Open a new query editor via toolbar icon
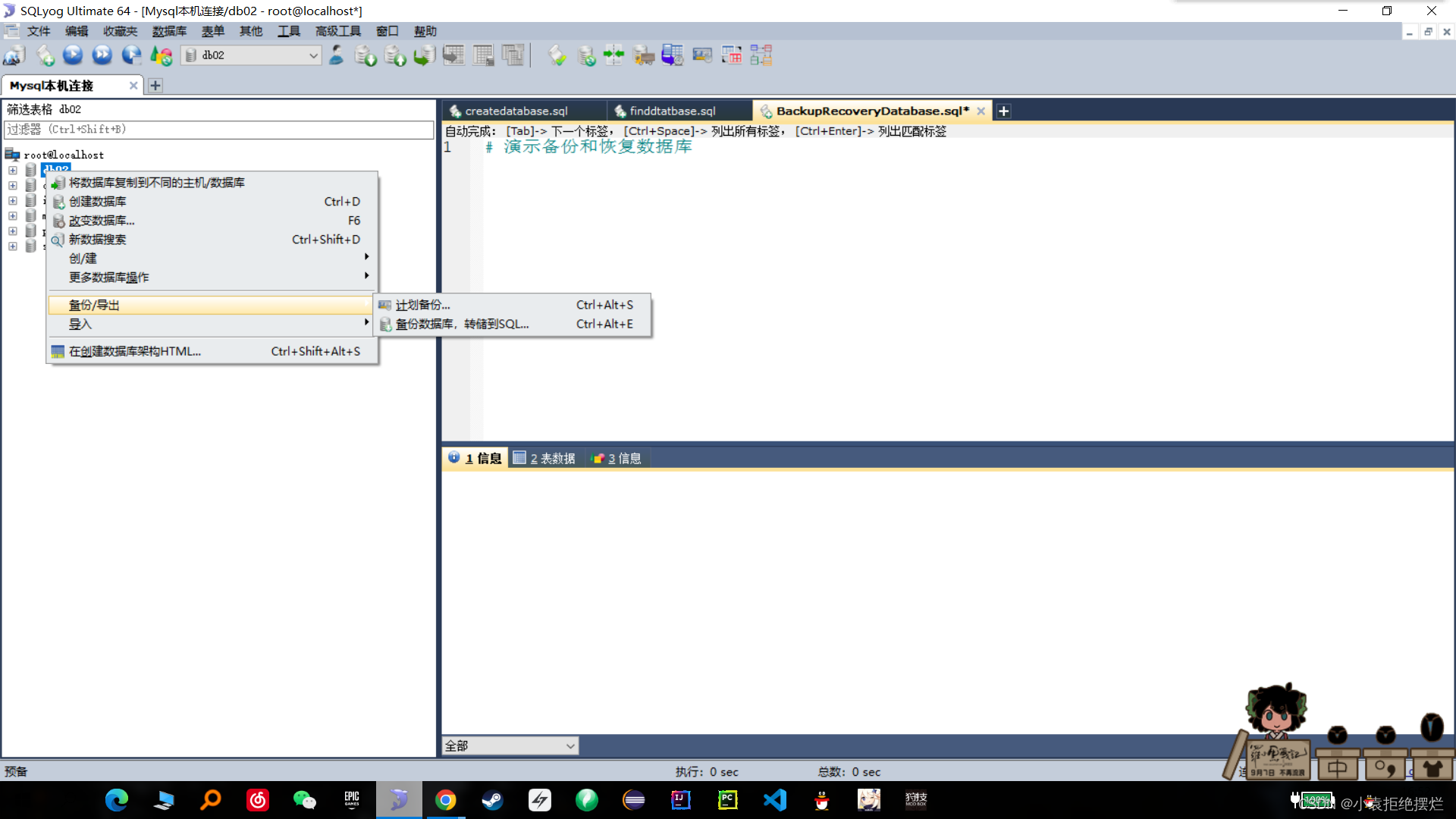Image resolution: width=1456 pixels, height=819 pixels. (45, 55)
